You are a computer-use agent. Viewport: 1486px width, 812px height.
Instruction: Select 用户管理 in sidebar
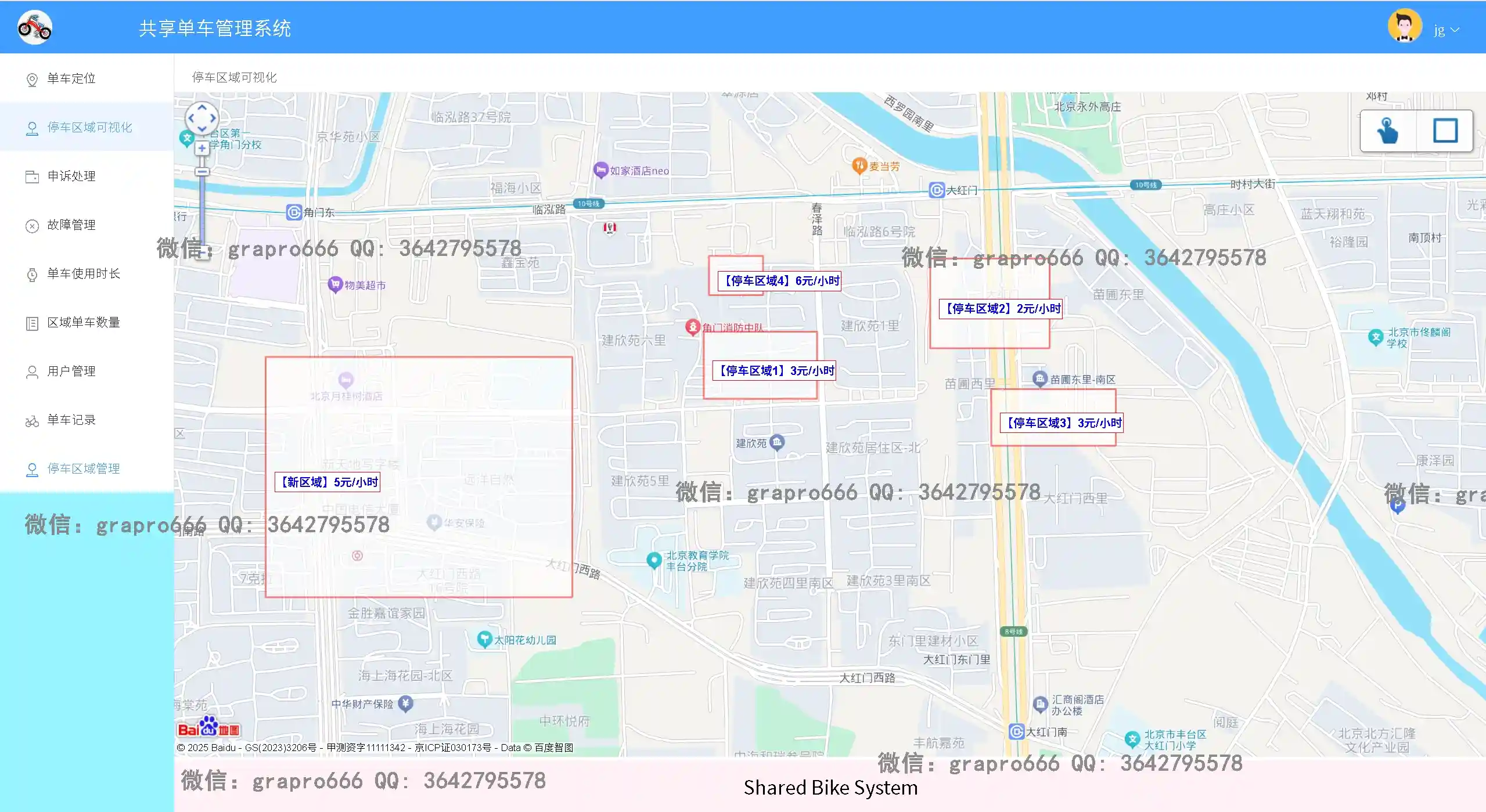coord(71,371)
